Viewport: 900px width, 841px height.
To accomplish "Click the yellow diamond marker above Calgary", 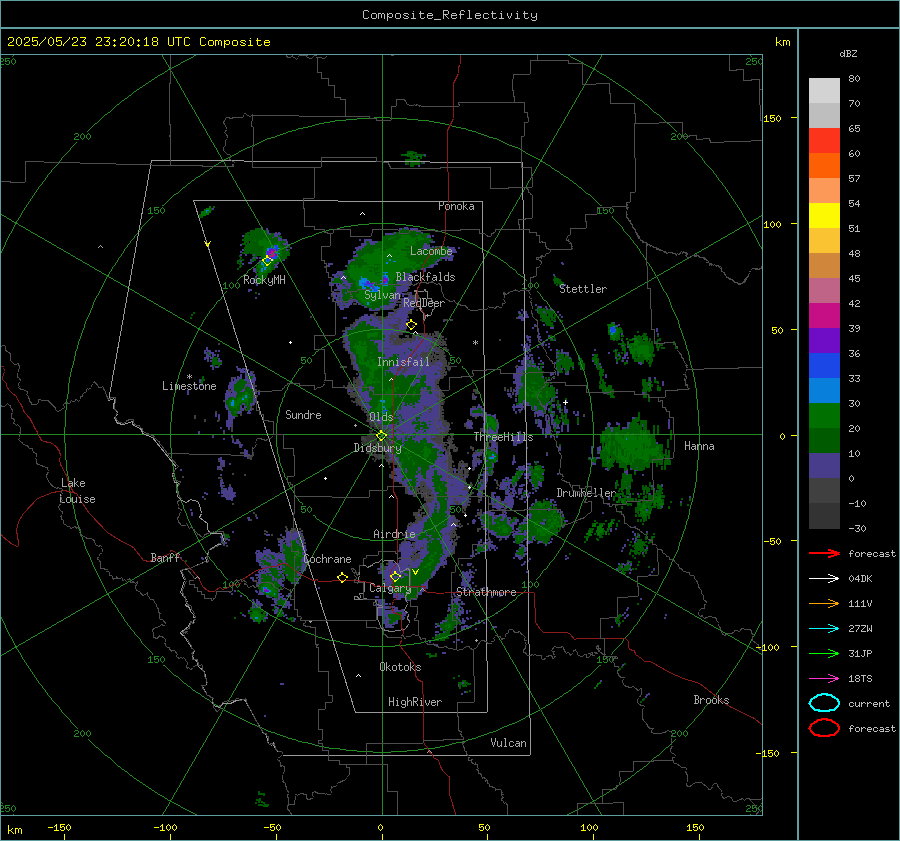I will pyautogui.click(x=395, y=576).
